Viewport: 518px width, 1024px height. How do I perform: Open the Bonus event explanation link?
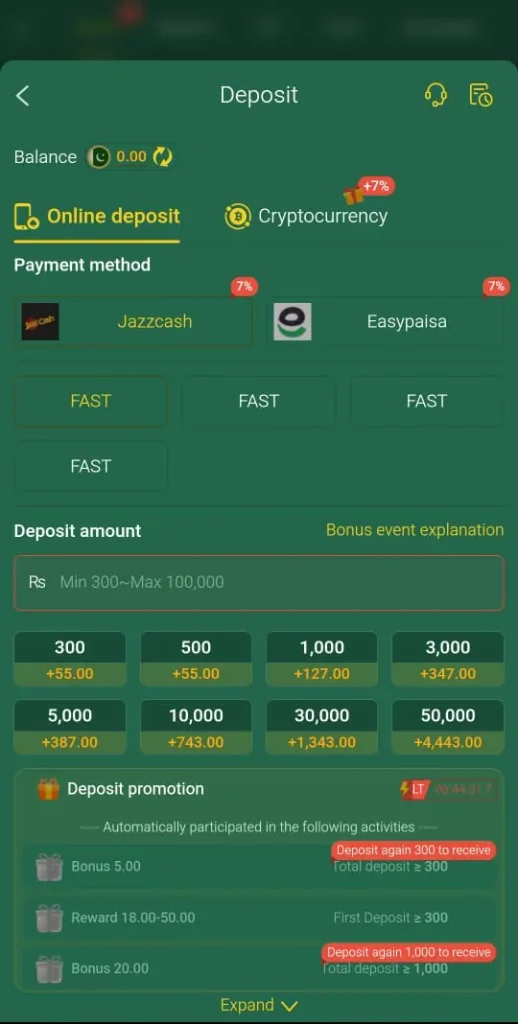[415, 530]
